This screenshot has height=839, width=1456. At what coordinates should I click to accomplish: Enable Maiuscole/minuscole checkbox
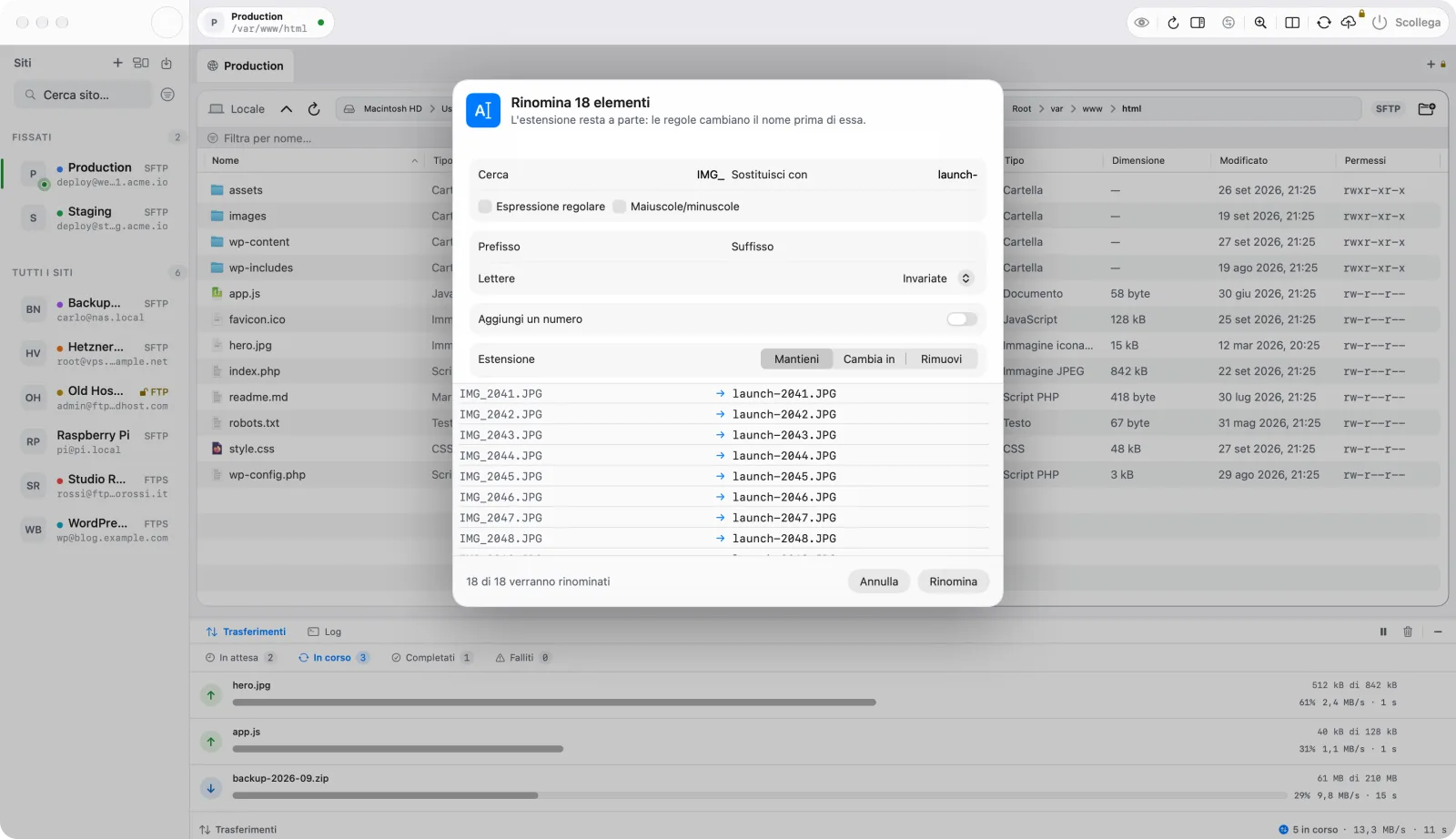point(620,207)
